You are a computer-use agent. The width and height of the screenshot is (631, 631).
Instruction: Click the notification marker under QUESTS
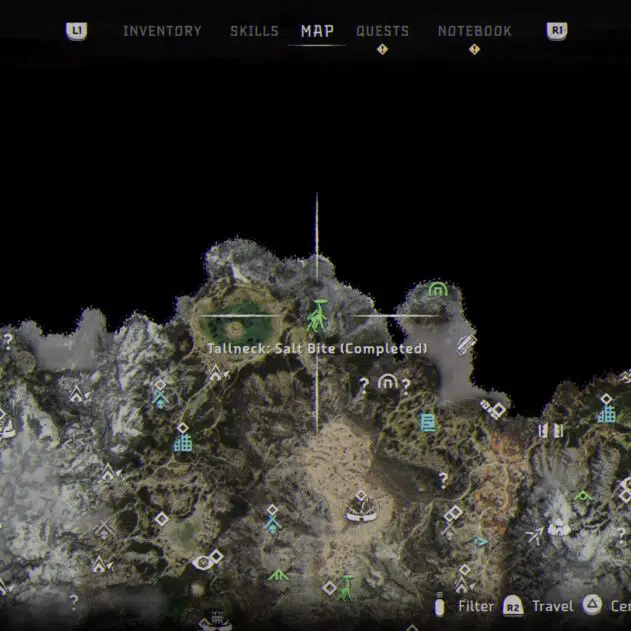pyautogui.click(x=382, y=49)
